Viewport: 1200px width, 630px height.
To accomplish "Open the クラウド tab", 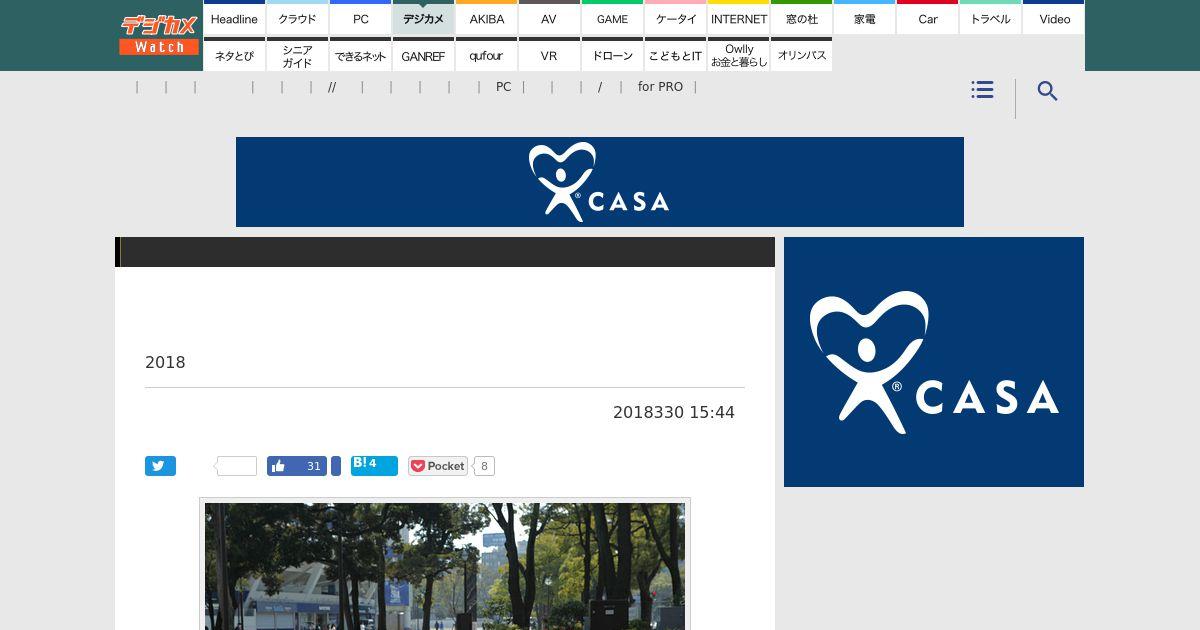I will tap(297, 18).
